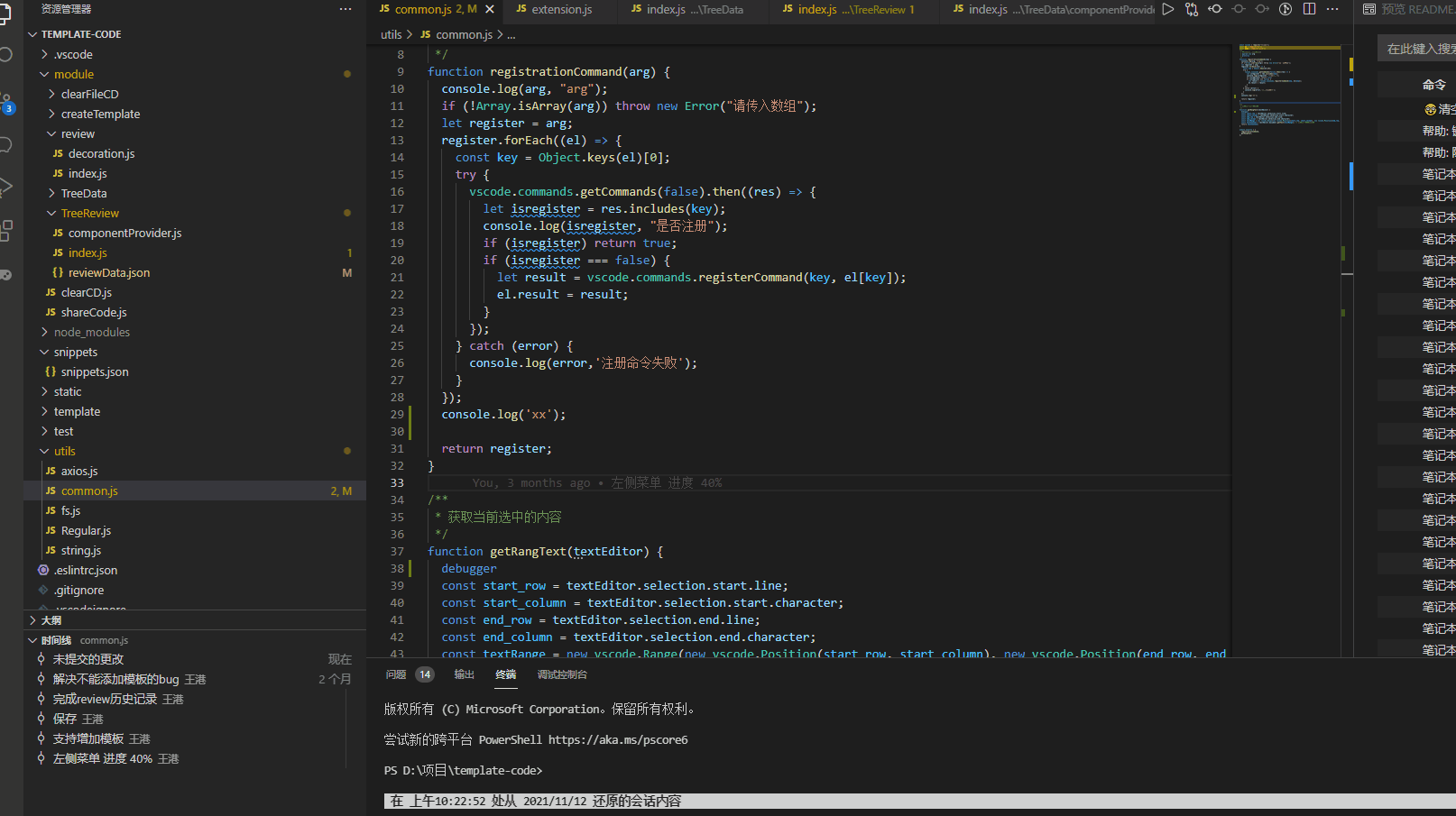Open Regular.js in the explorer

pyautogui.click(x=86, y=530)
